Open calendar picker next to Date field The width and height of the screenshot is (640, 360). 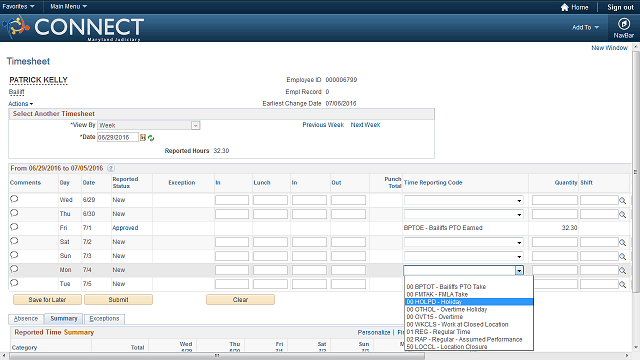tap(143, 138)
